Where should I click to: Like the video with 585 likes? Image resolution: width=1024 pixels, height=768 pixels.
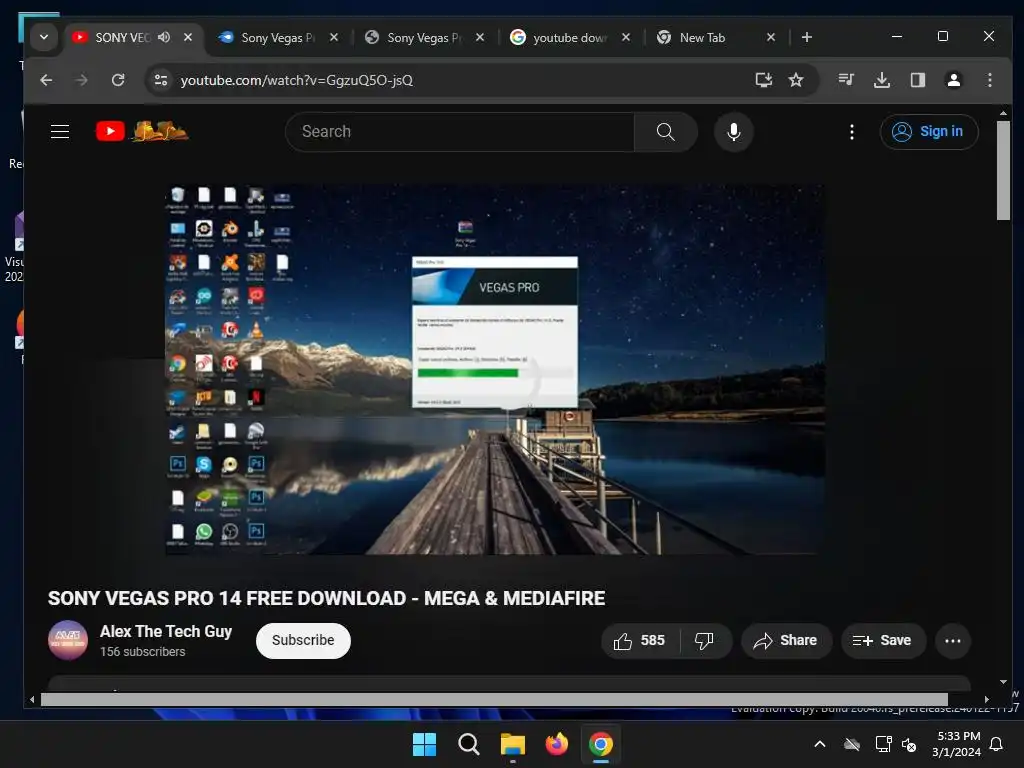coord(640,641)
